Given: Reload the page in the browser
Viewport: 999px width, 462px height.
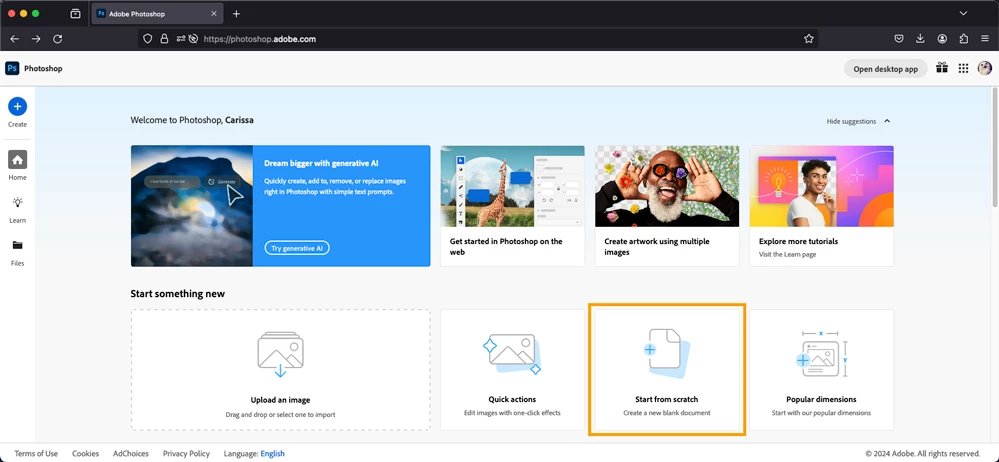Looking at the screenshot, I should tap(57, 39).
